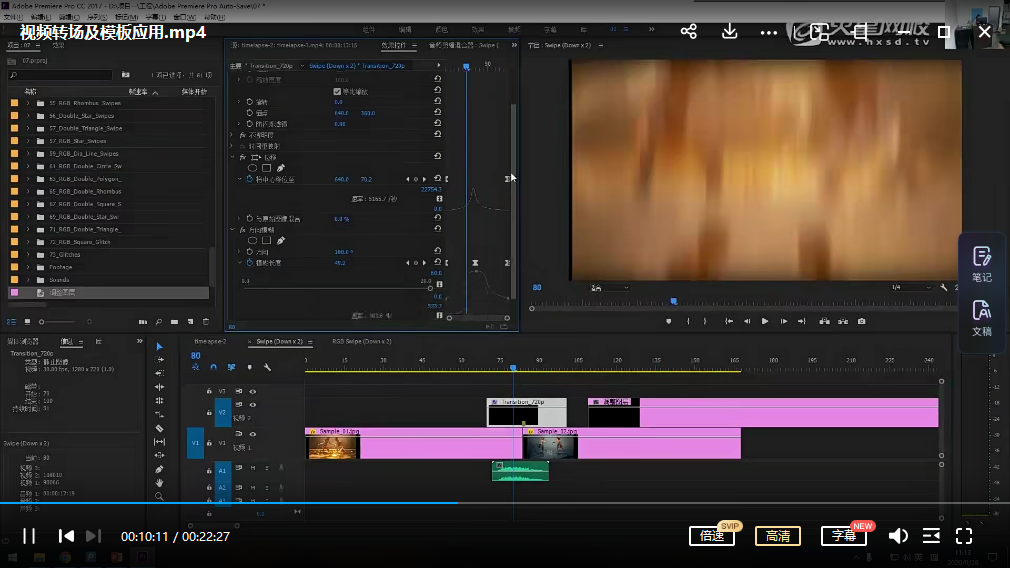Toggle V2 track eye visibility
The width and height of the screenshot is (1010, 568).
[x=252, y=405]
